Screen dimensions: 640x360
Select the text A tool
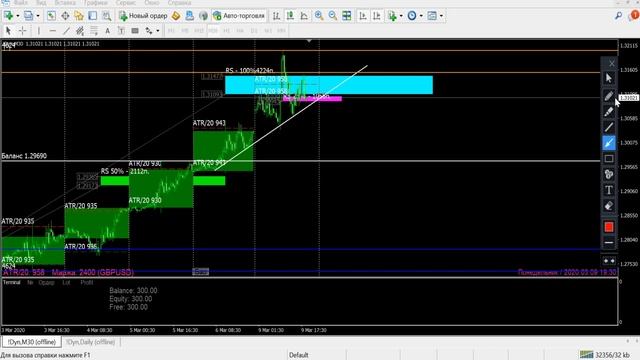pyautogui.click(x=107, y=31)
